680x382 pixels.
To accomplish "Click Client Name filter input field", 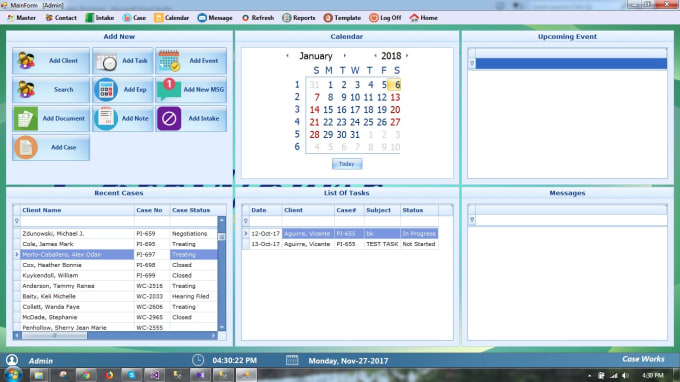I will (77, 221).
